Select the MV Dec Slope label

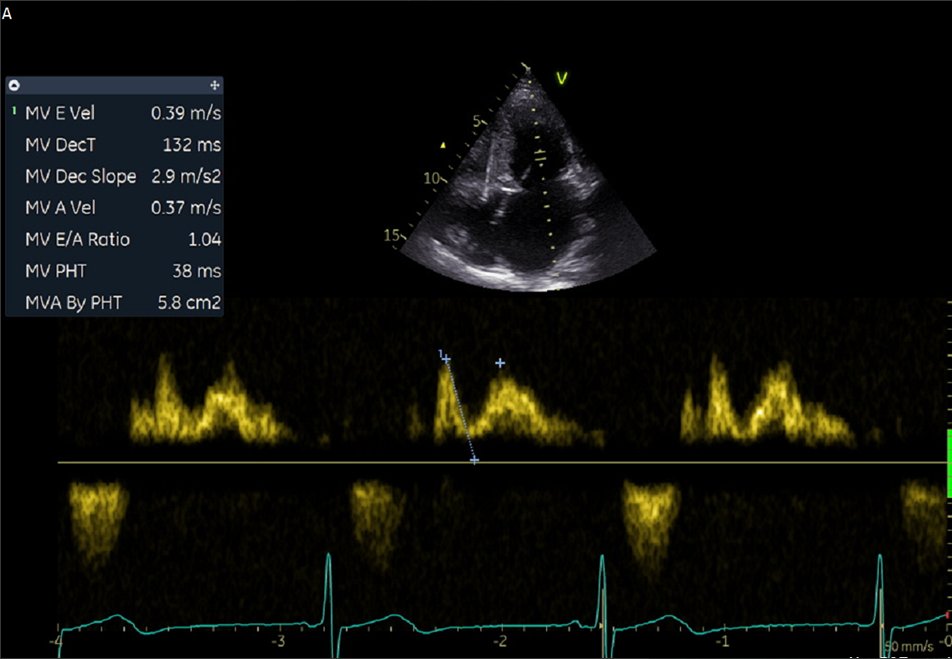pos(81,176)
